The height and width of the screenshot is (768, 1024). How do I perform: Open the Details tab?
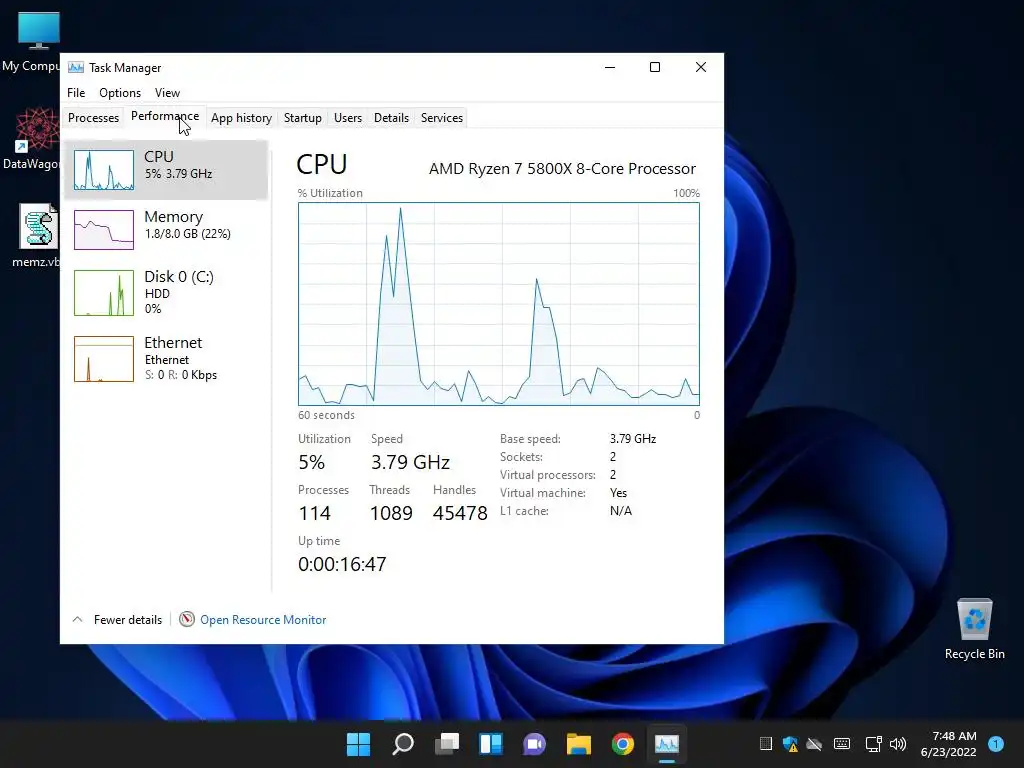point(391,118)
